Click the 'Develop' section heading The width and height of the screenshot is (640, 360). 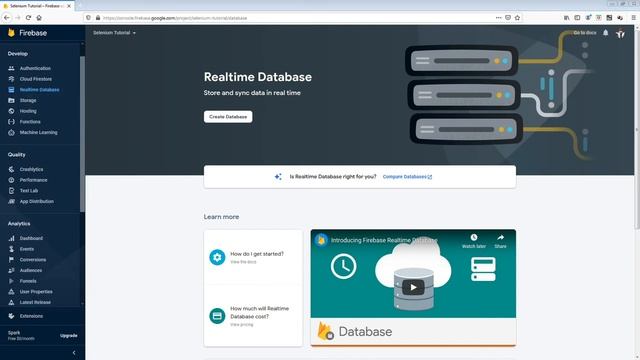tap(18, 53)
